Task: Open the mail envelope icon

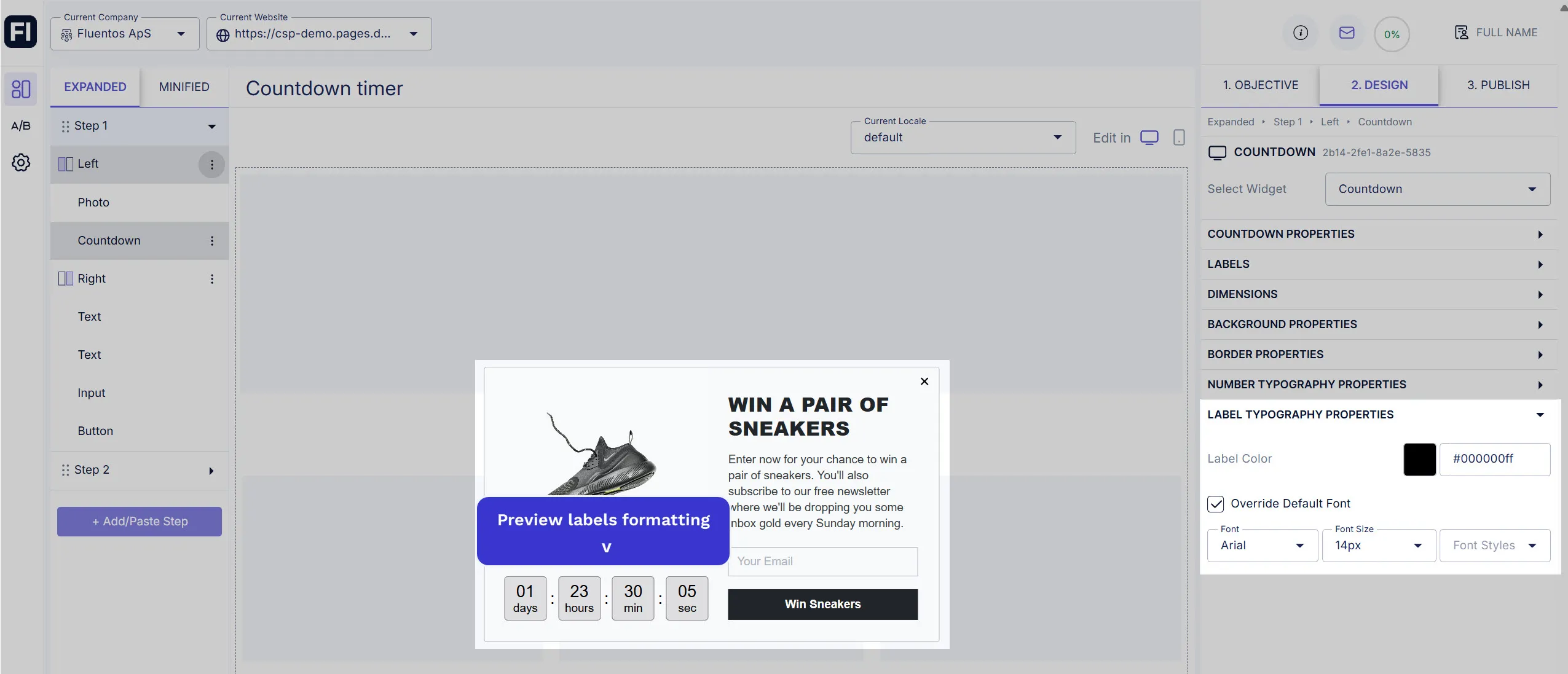Action: click(x=1346, y=33)
